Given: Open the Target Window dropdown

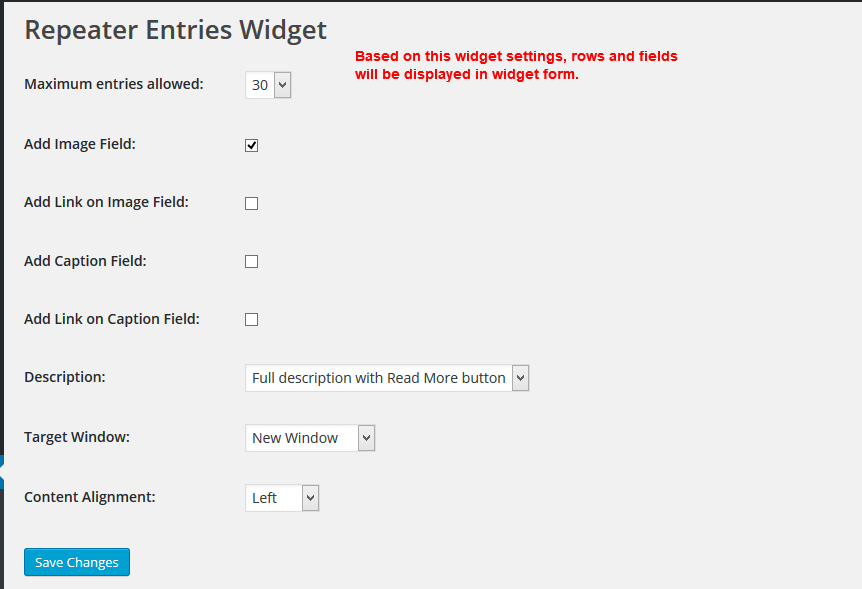Looking at the screenshot, I should coord(309,438).
